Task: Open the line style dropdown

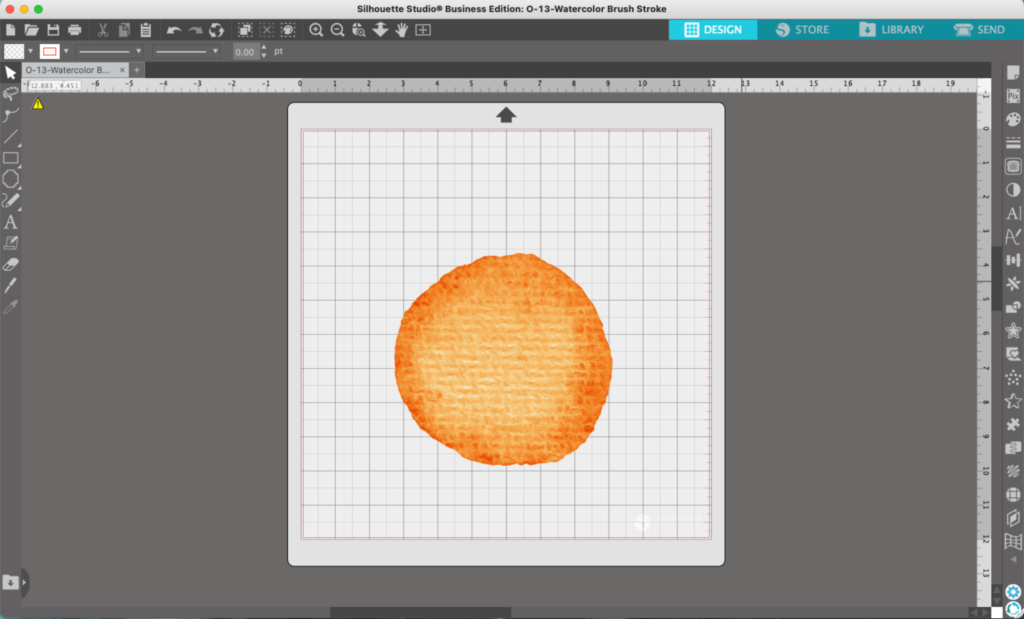Action: click(109, 51)
